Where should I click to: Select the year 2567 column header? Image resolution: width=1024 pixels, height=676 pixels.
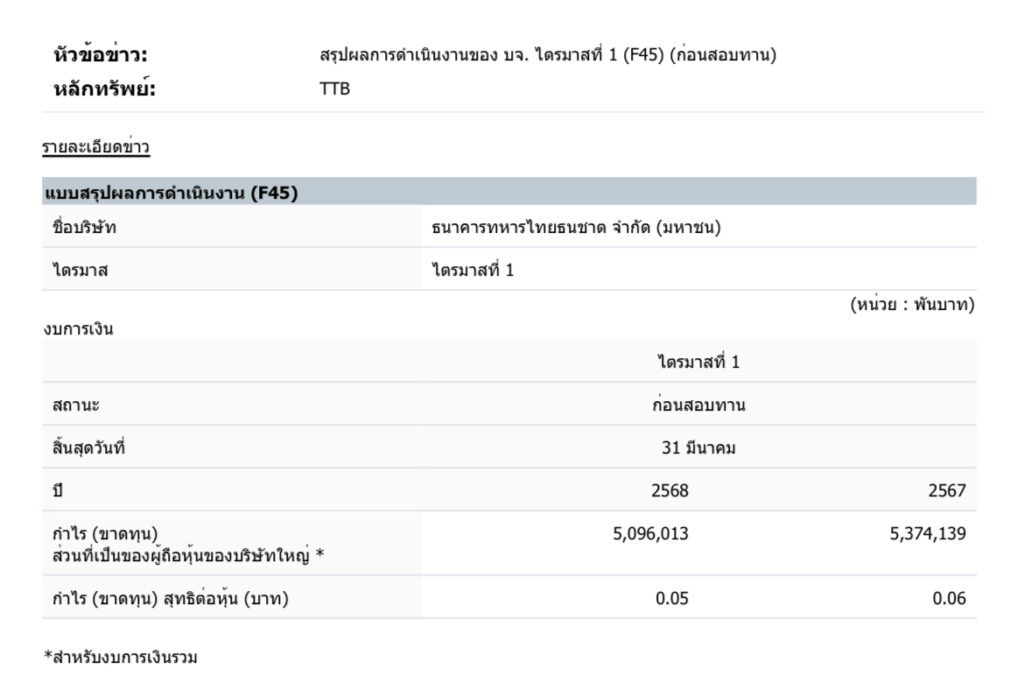(946, 491)
